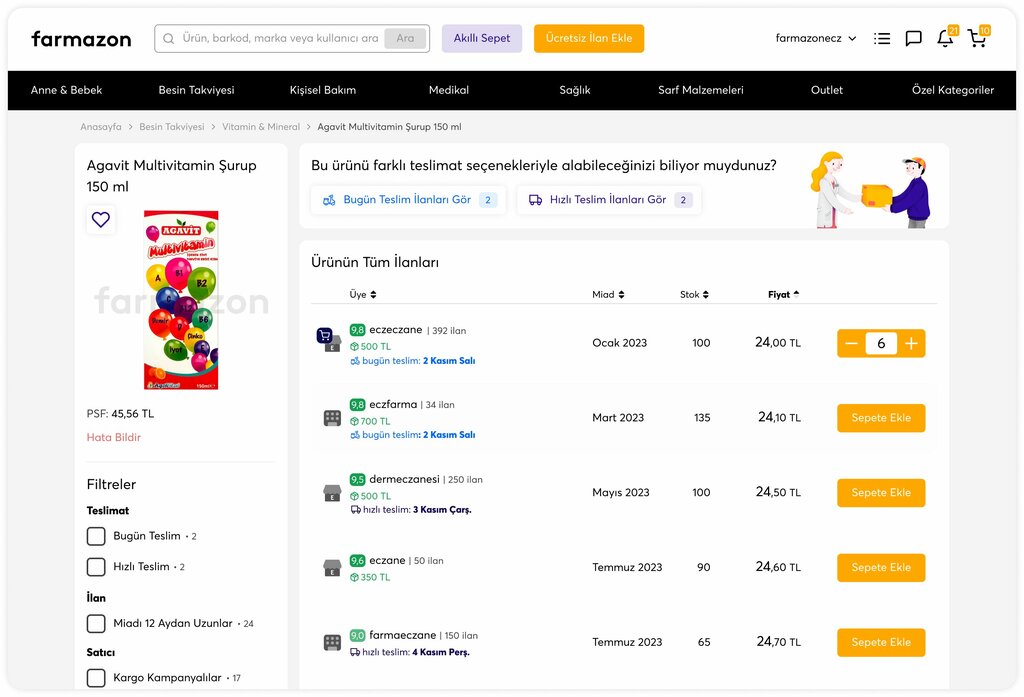This screenshot has height=697, width=1024.
Task: Check the Hızlı Teslim filter
Action: [96, 567]
